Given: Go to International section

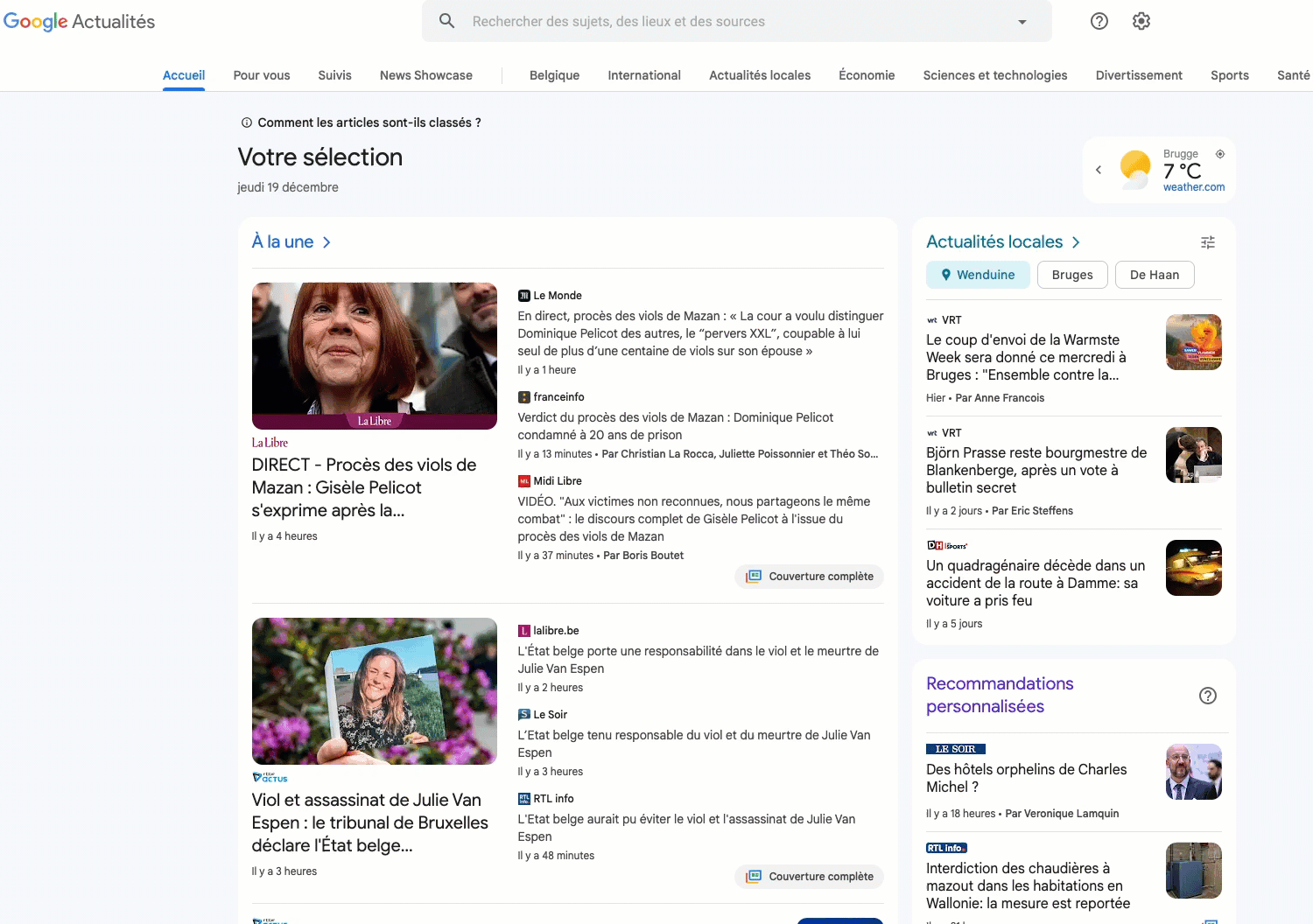Looking at the screenshot, I should tap(644, 75).
